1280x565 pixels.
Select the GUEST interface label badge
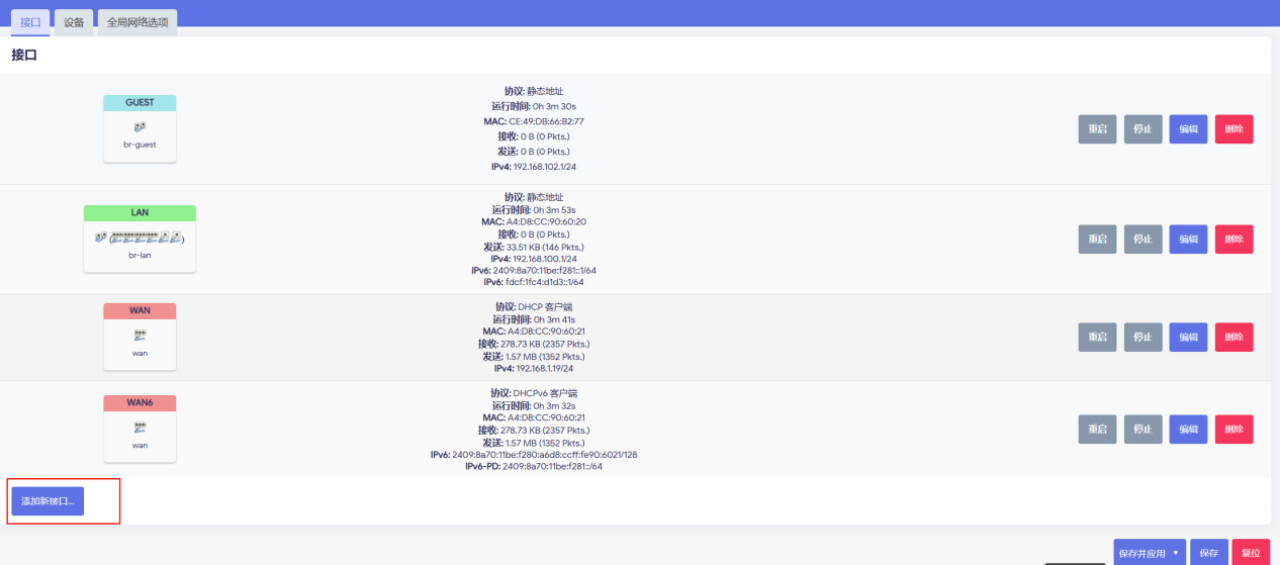coord(140,103)
